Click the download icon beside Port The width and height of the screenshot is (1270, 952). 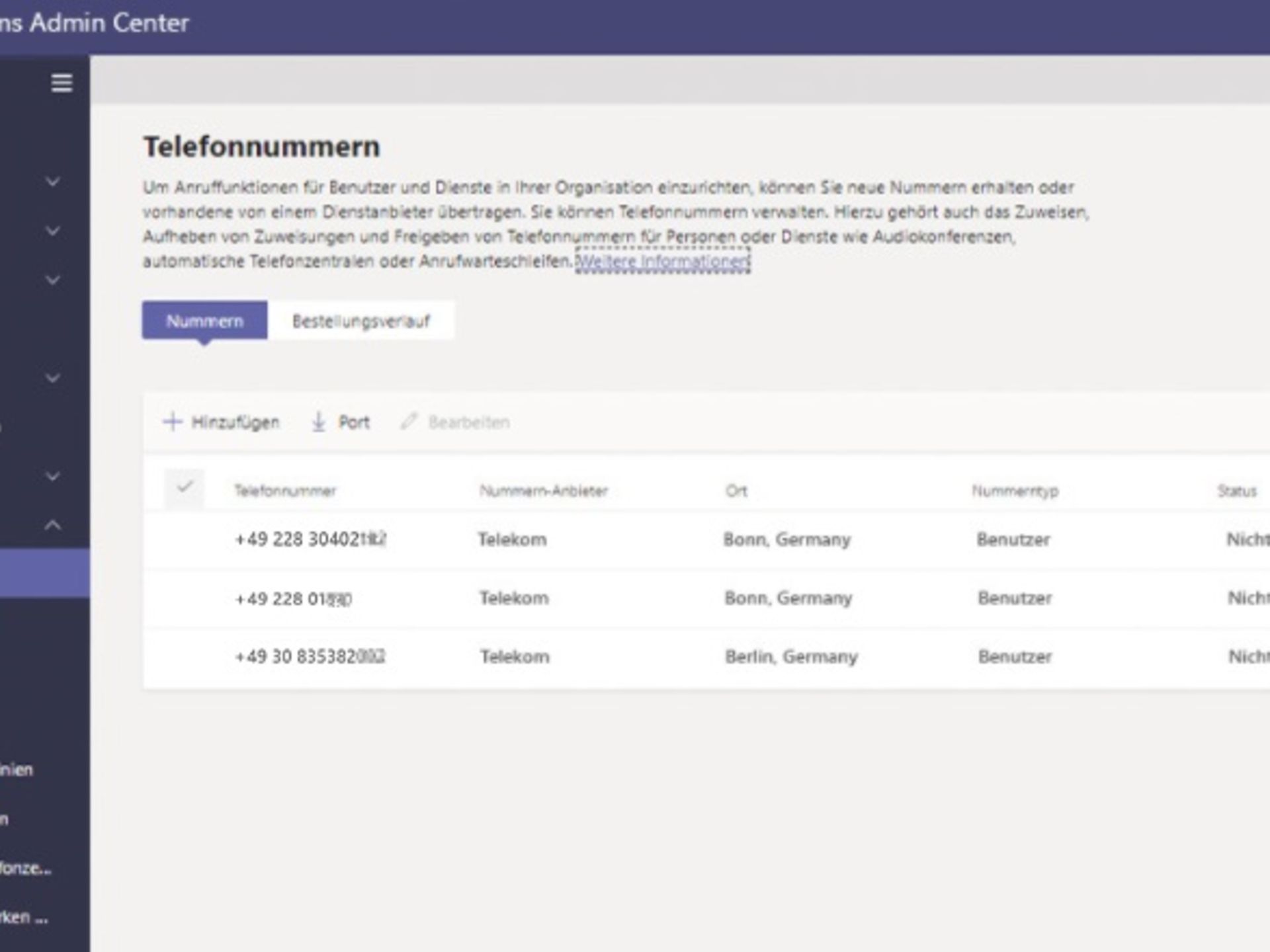[319, 422]
